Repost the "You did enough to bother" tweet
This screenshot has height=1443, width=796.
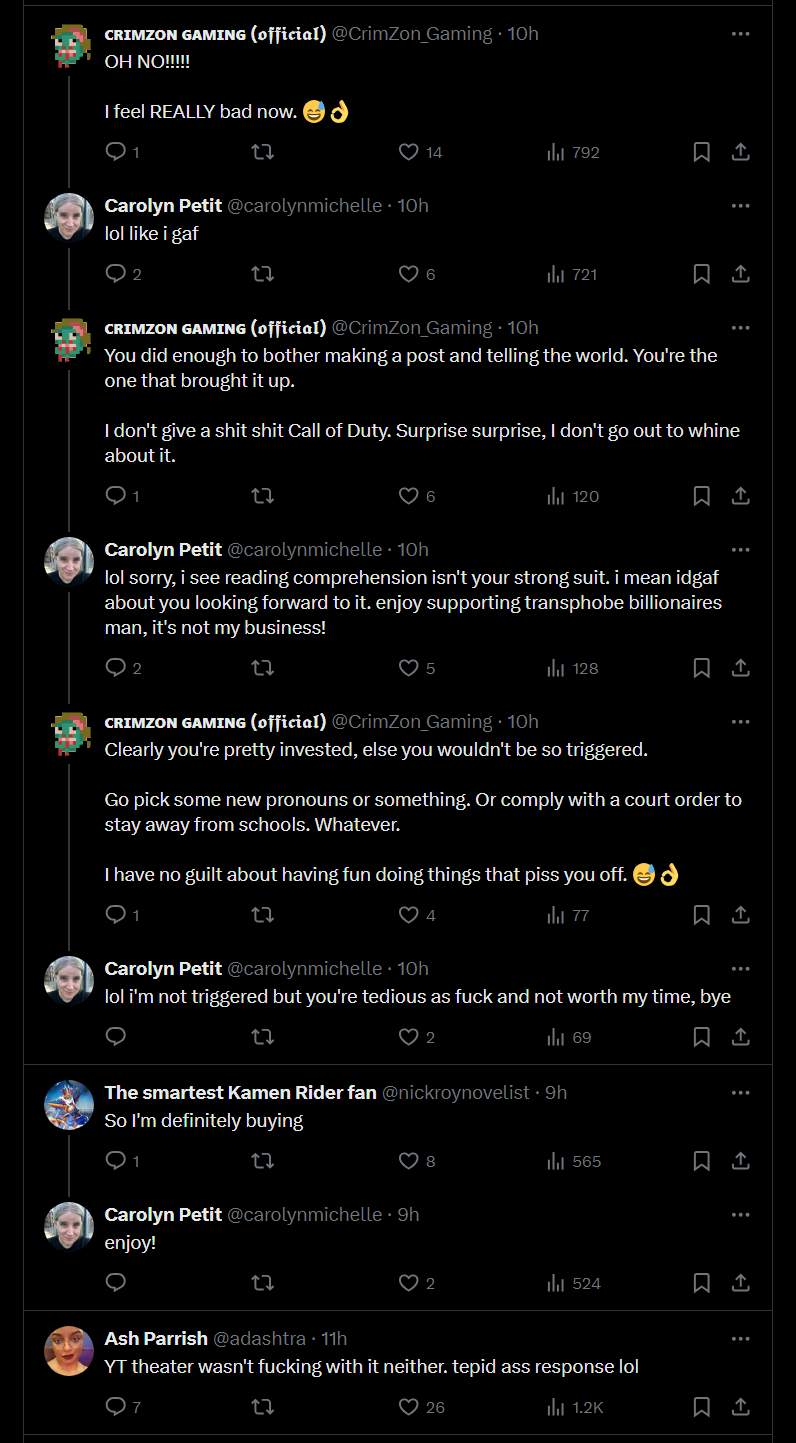coord(262,496)
